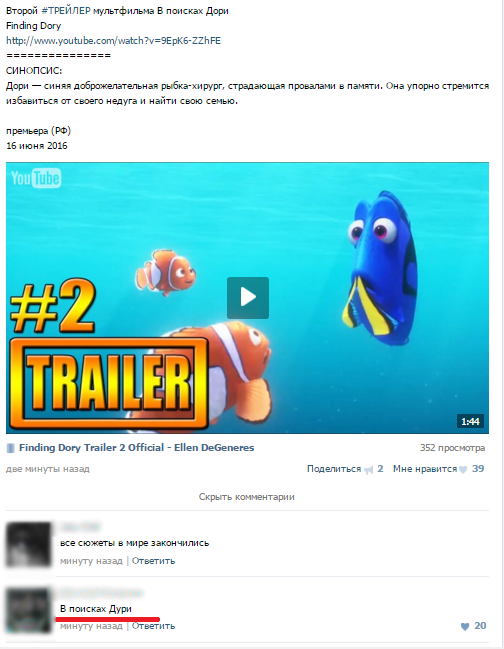Click 'Поделиться' to share the post

pos(334,469)
